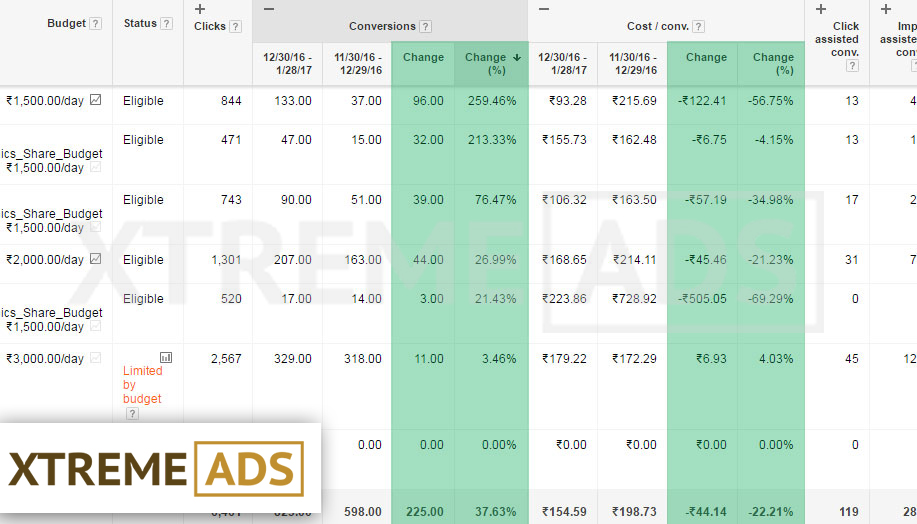Sort by Cost / conv. Change (%) header
Viewport: 917px width, 524px height.
tap(773, 64)
